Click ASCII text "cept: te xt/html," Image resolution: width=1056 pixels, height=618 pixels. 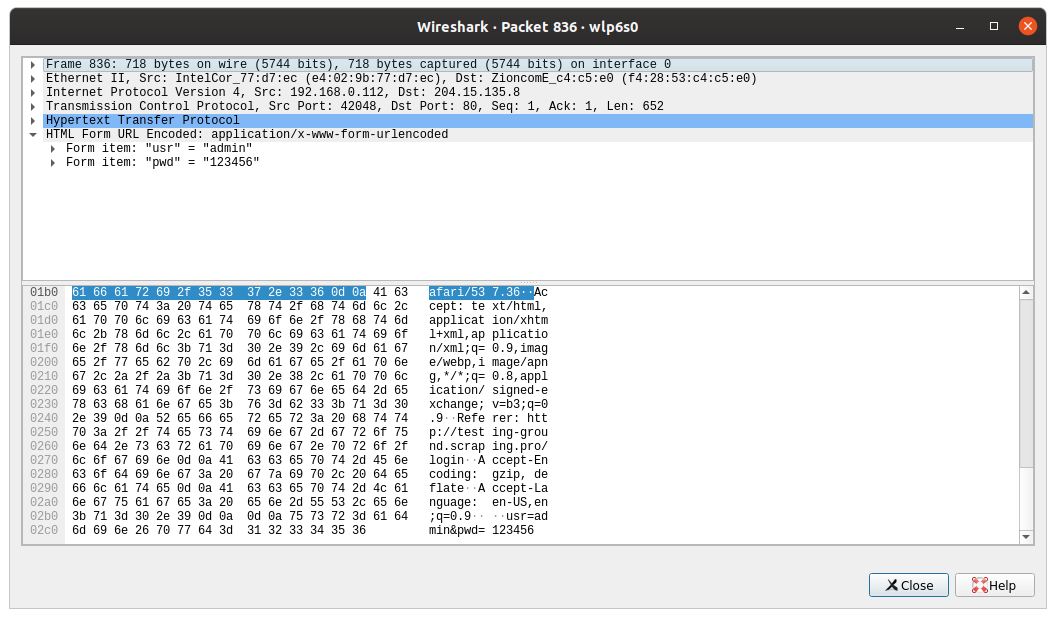pyautogui.click(x=488, y=306)
